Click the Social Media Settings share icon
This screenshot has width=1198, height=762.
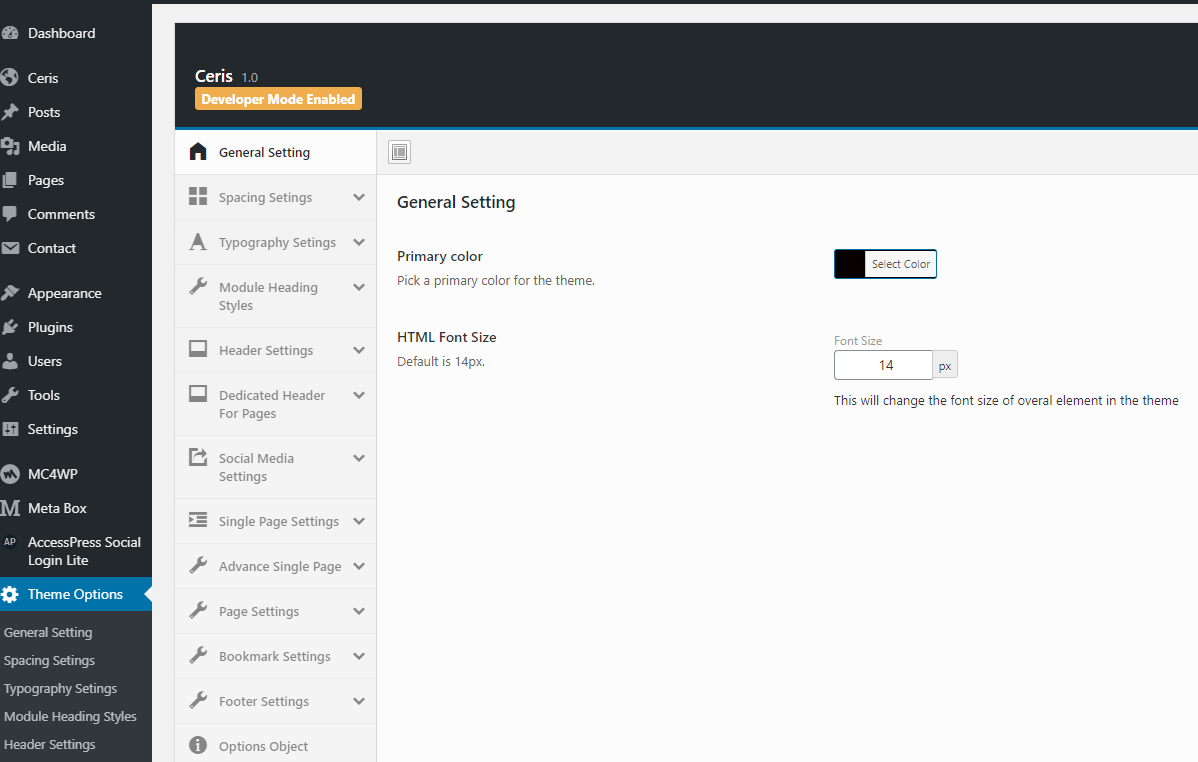pyautogui.click(x=198, y=457)
